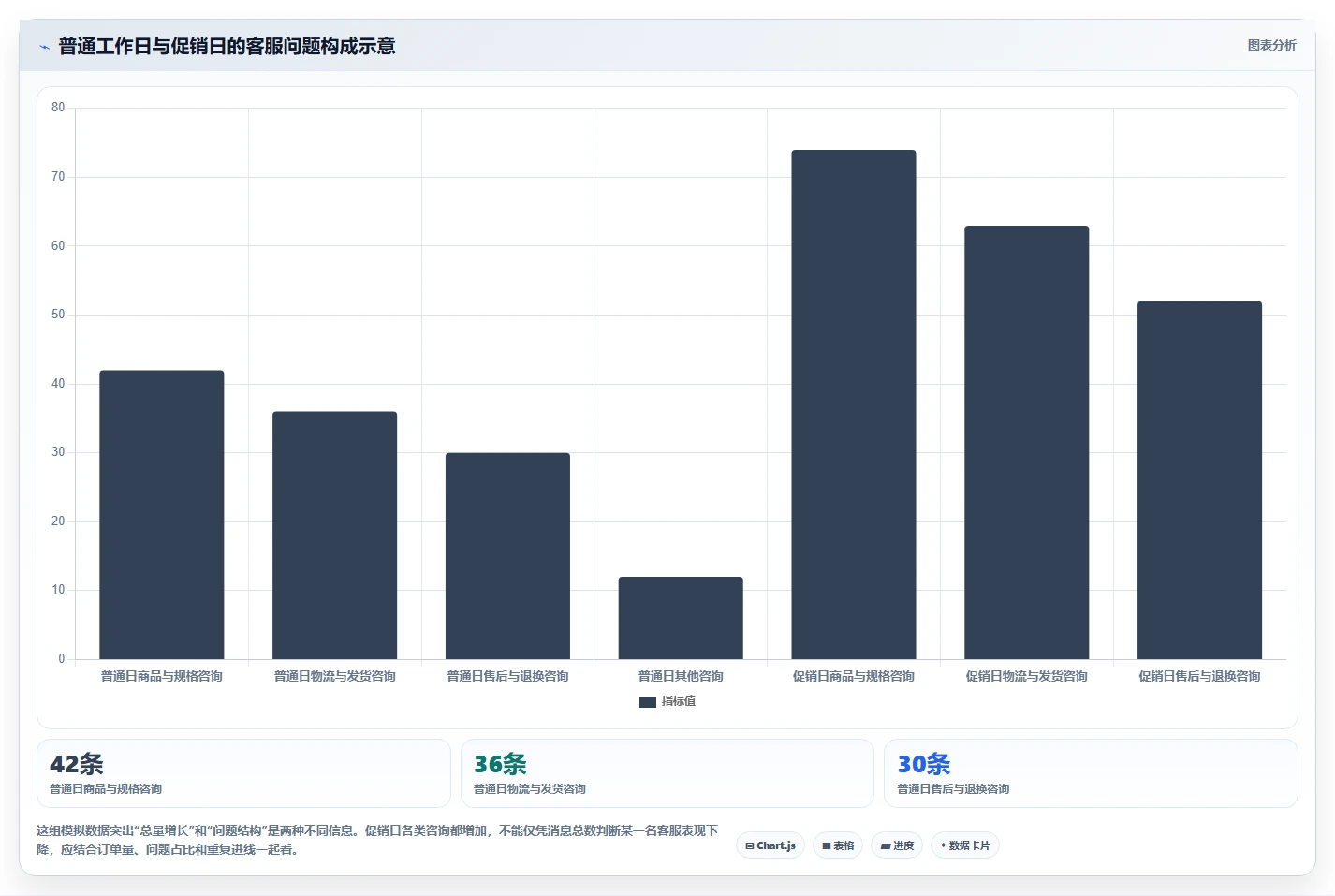The height and width of the screenshot is (896, 1335).
Task: Click the 普通日商品与规格咨询 bar in the chart
Action: point(162,515)
